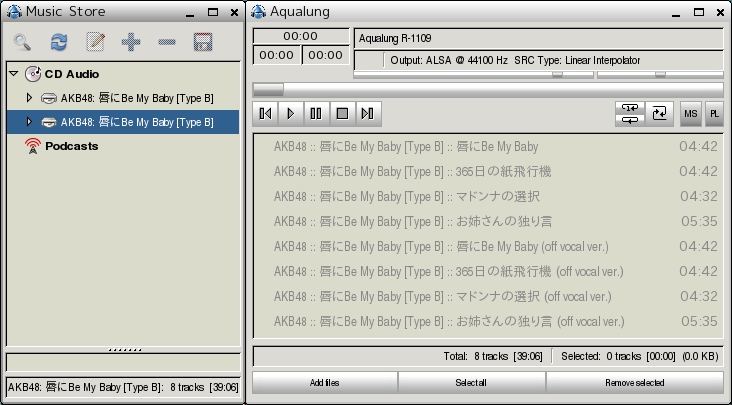Viewport: 732px width, 405px height.
Task: Adjust the balance slider handle
Action: point(660,75)
